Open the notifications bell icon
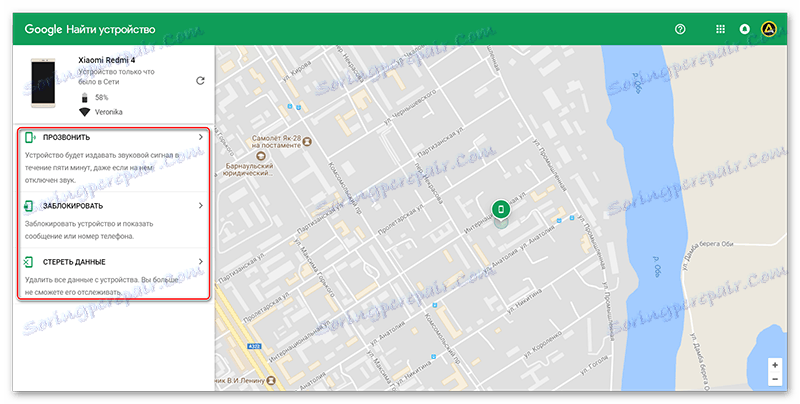Image resolution: width=800 pixels, height=404 pixels. coord(744,29)
